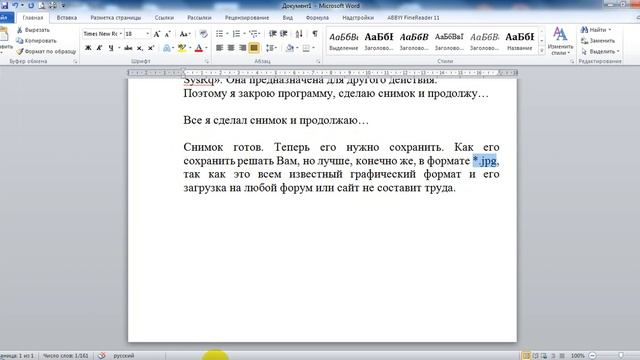Open underline style dropdown arrow

pos(119,48)
